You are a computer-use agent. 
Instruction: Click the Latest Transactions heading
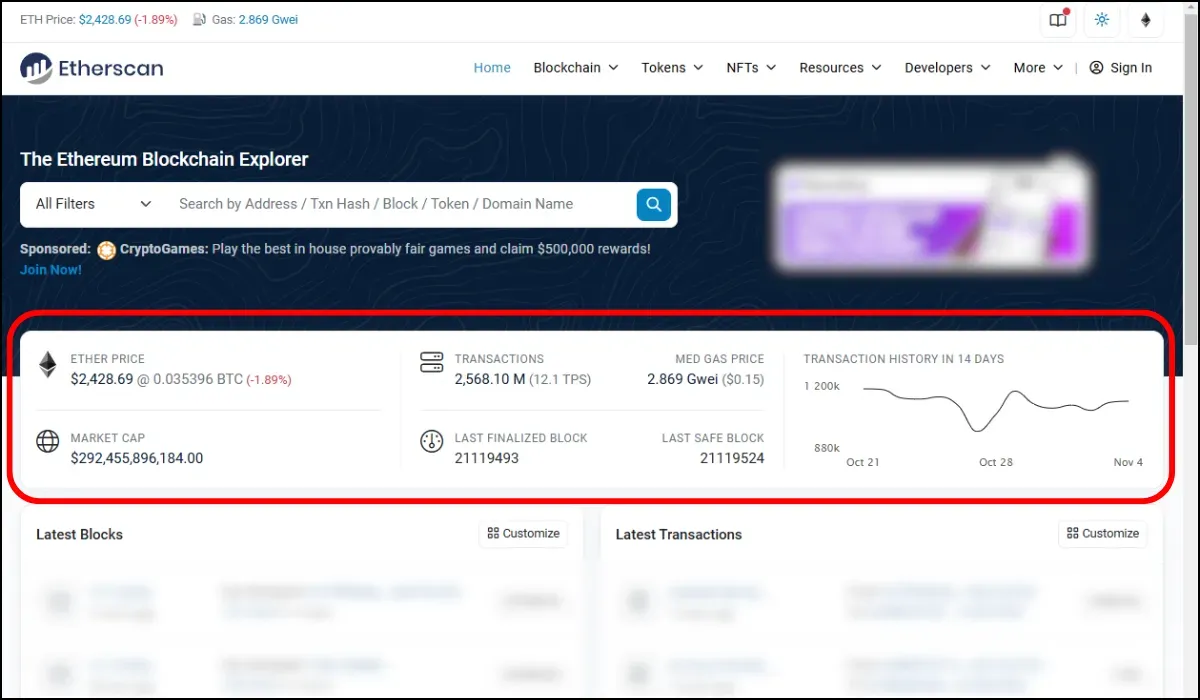[x=679, y=535]
